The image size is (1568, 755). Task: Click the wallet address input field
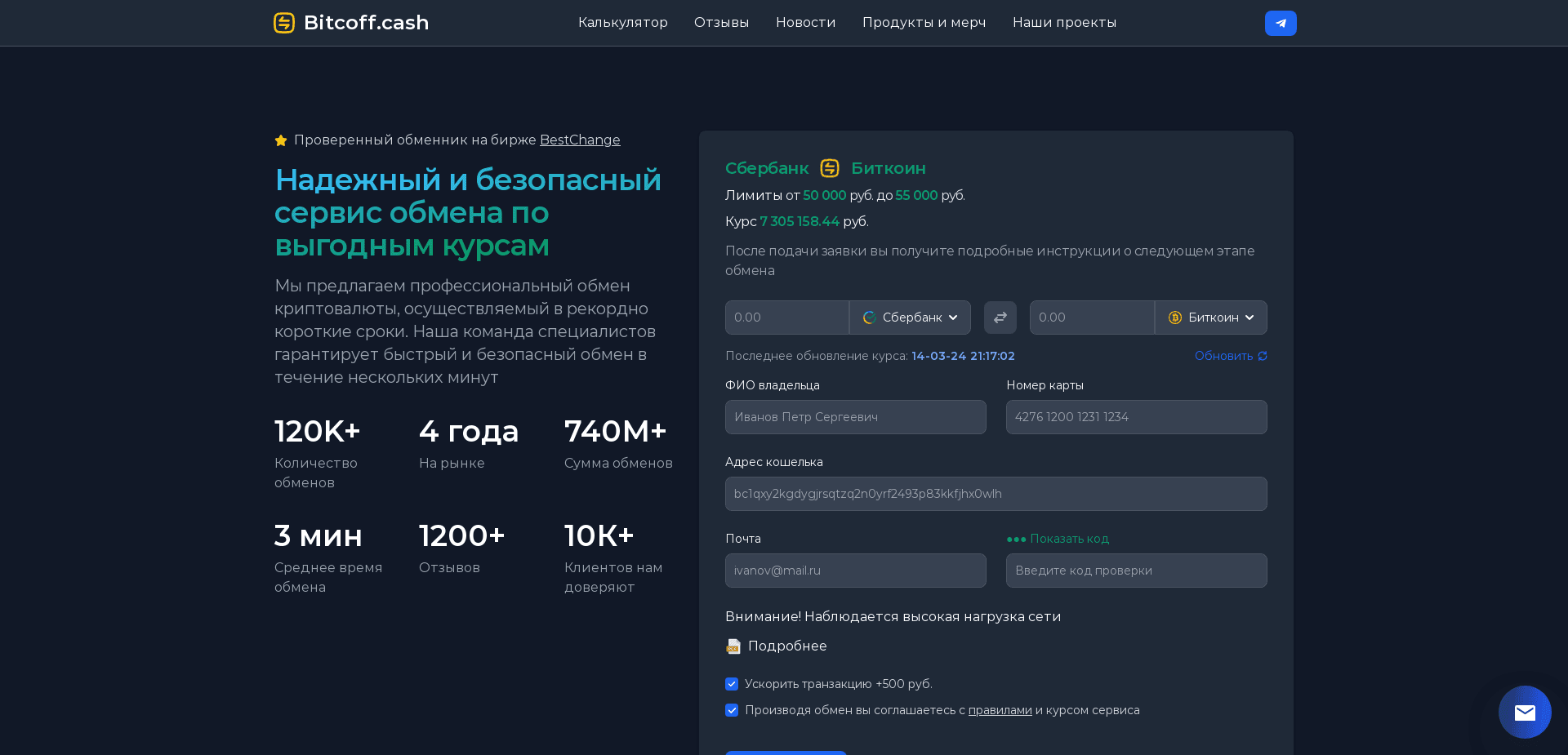(996, 494)
